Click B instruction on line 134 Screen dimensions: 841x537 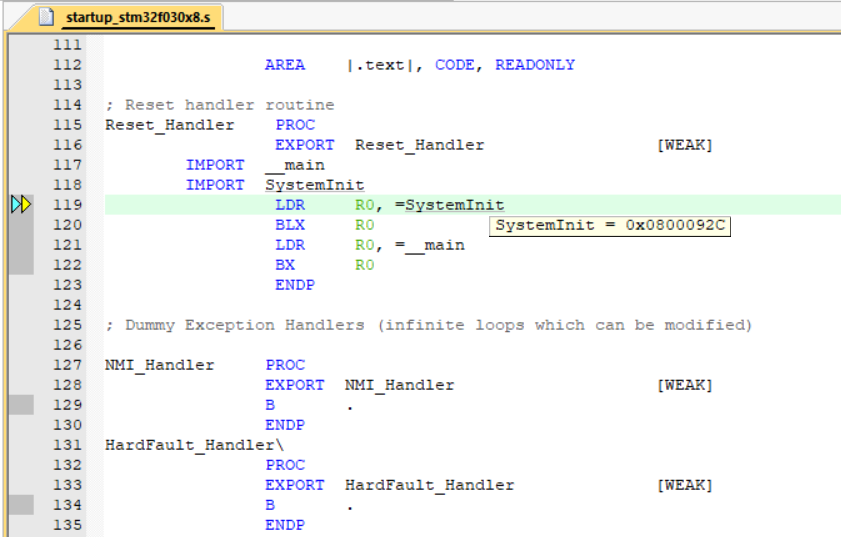(x=270, y=505)
